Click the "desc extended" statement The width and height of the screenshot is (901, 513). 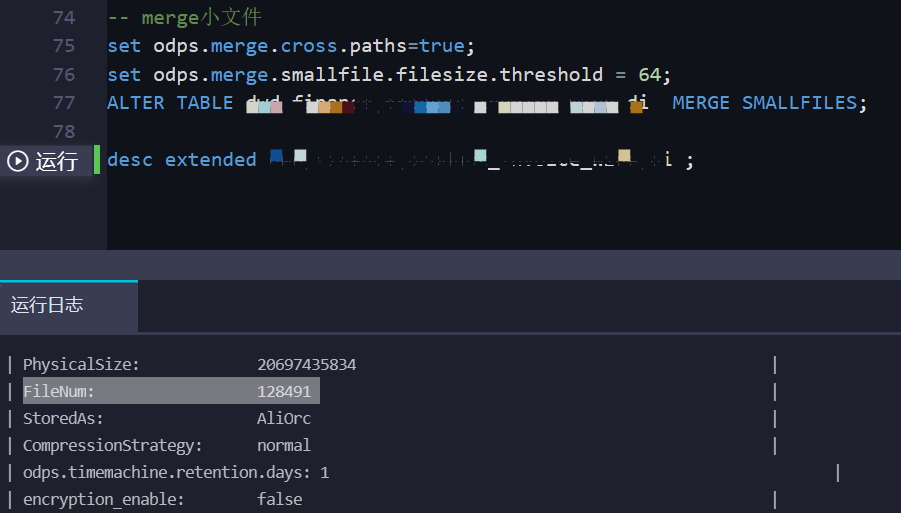[182, 160]
